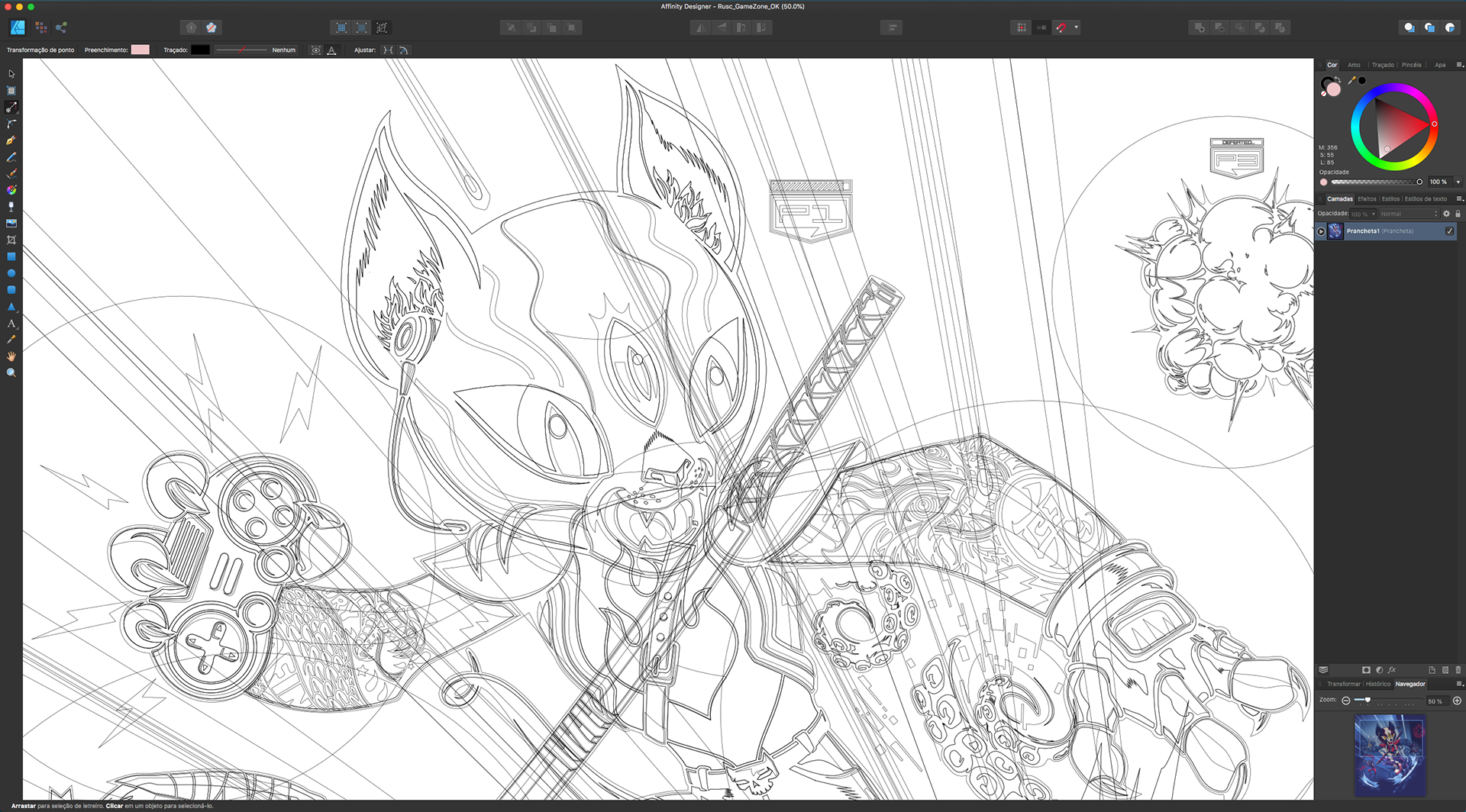This screenshot has height=812, width=1466.
Task: Switch to Export Persona
Action: [x=61, y=27]
